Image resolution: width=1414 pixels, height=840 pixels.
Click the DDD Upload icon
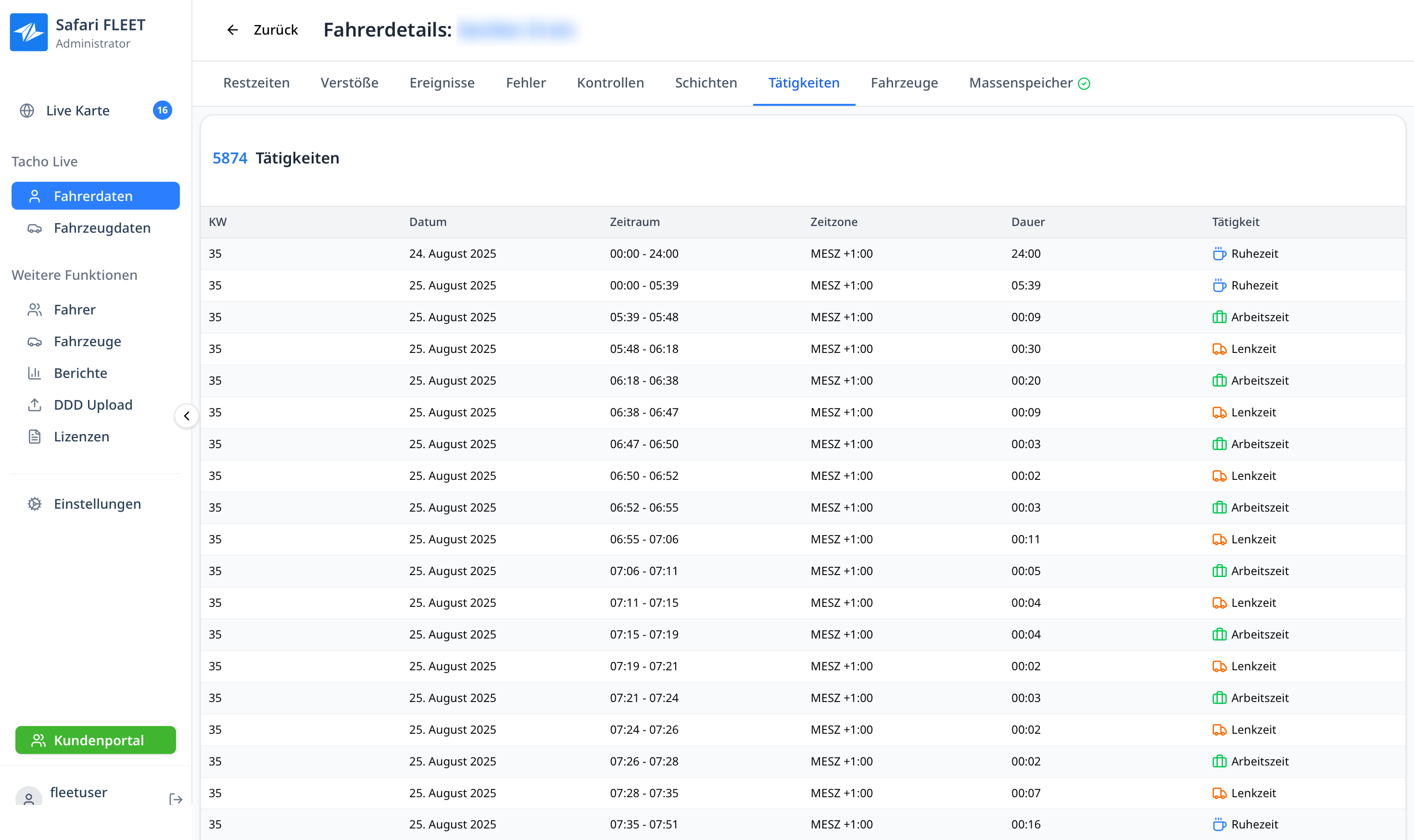(35, 405)
